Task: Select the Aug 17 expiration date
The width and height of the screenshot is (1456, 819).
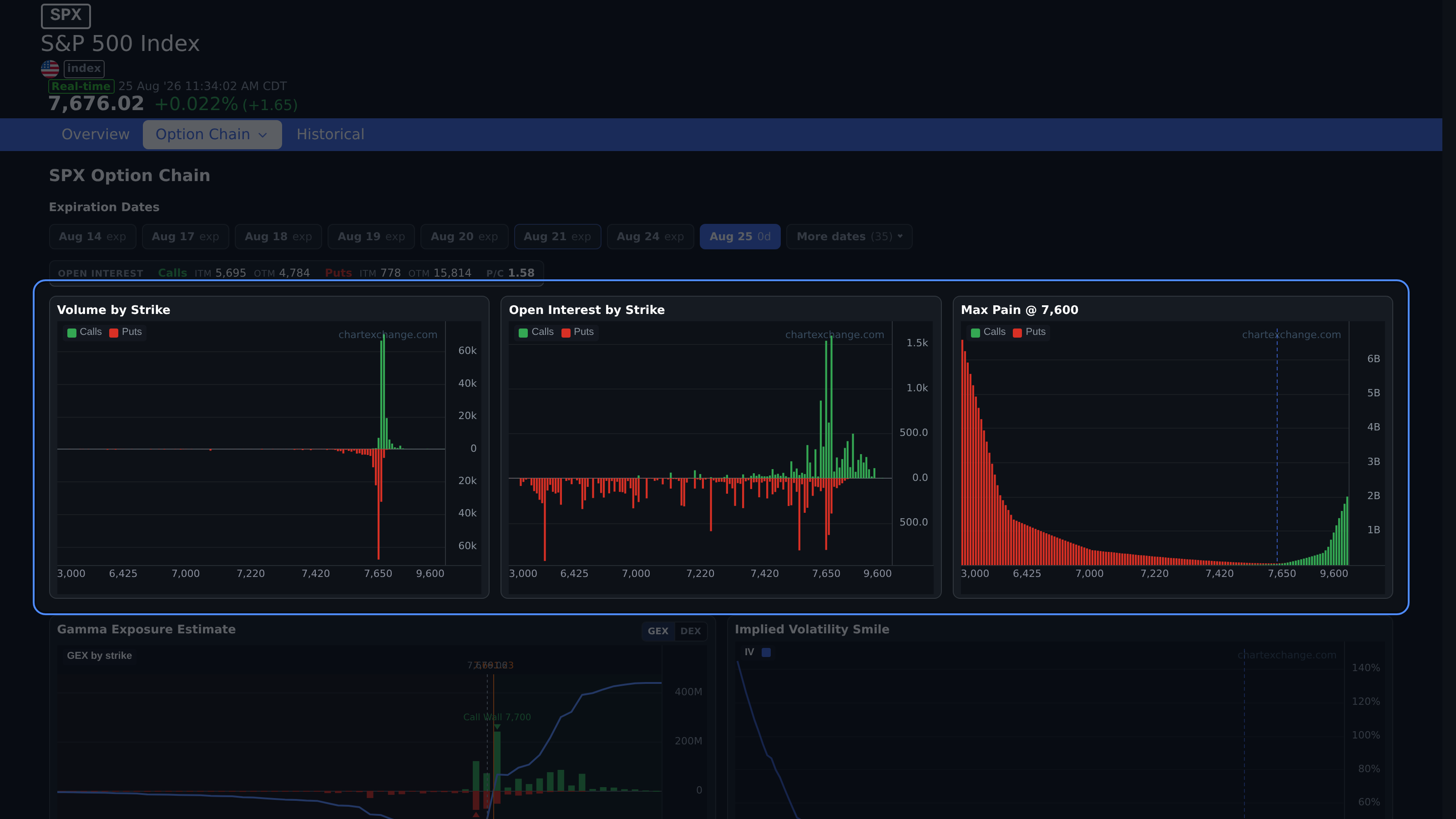Action: [x=185, y=237]
